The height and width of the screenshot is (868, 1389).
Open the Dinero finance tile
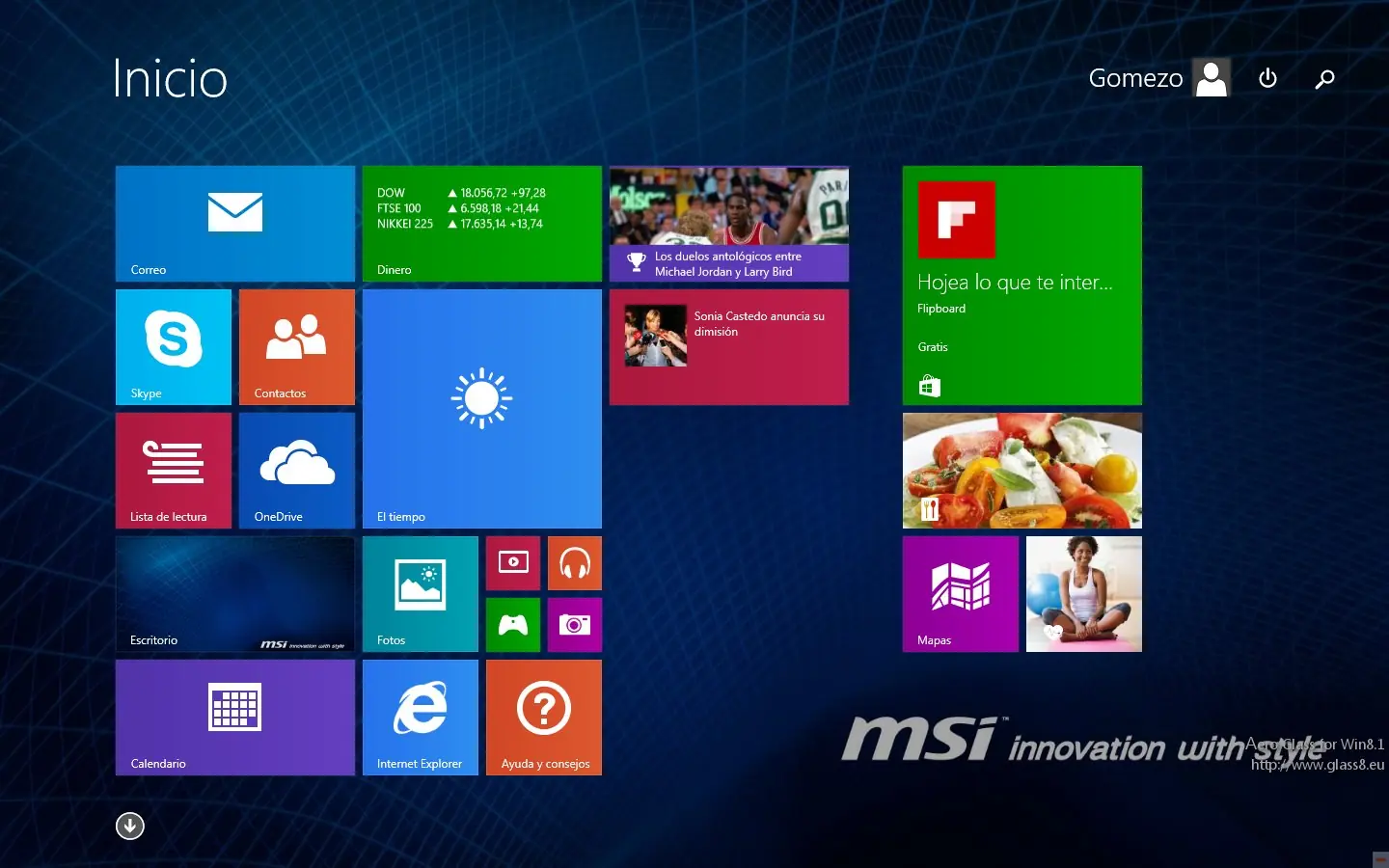point(482,224)
